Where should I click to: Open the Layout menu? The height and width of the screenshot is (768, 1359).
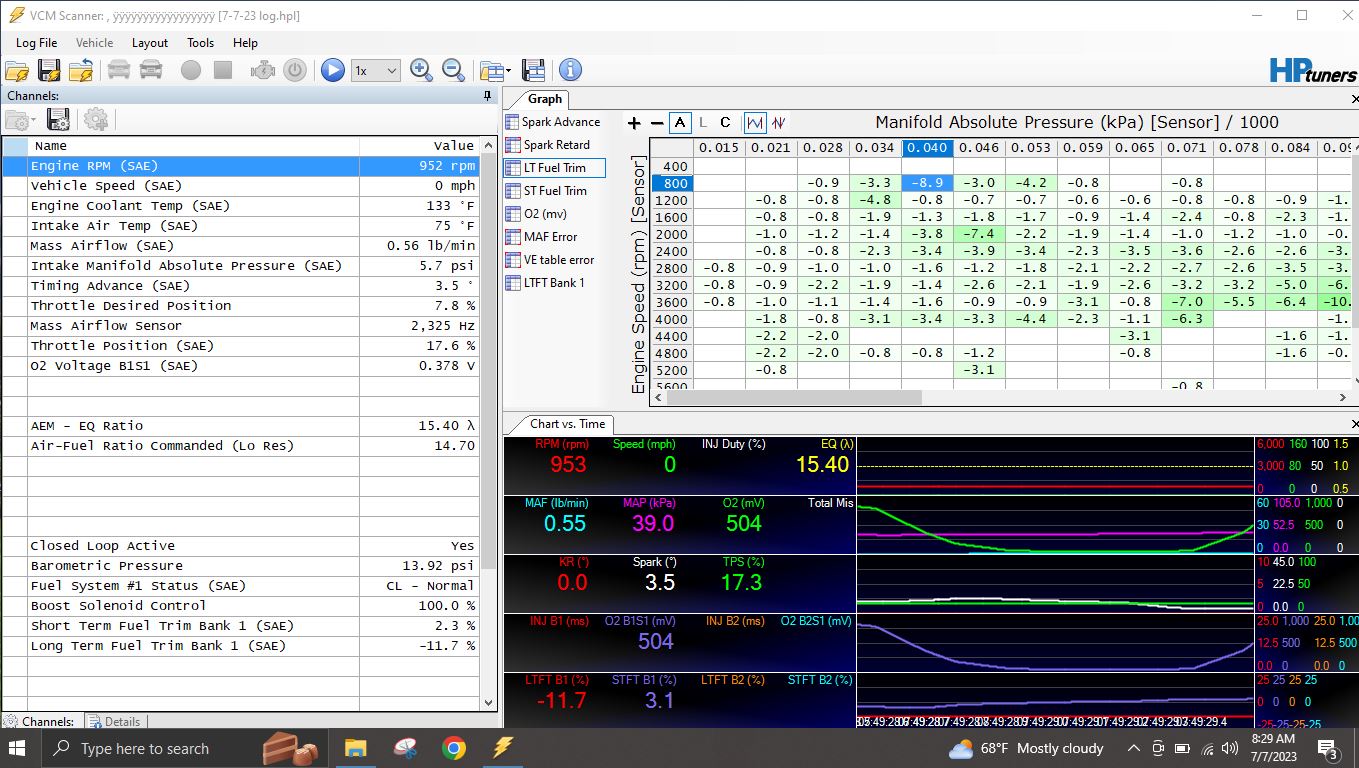point(150,43)
